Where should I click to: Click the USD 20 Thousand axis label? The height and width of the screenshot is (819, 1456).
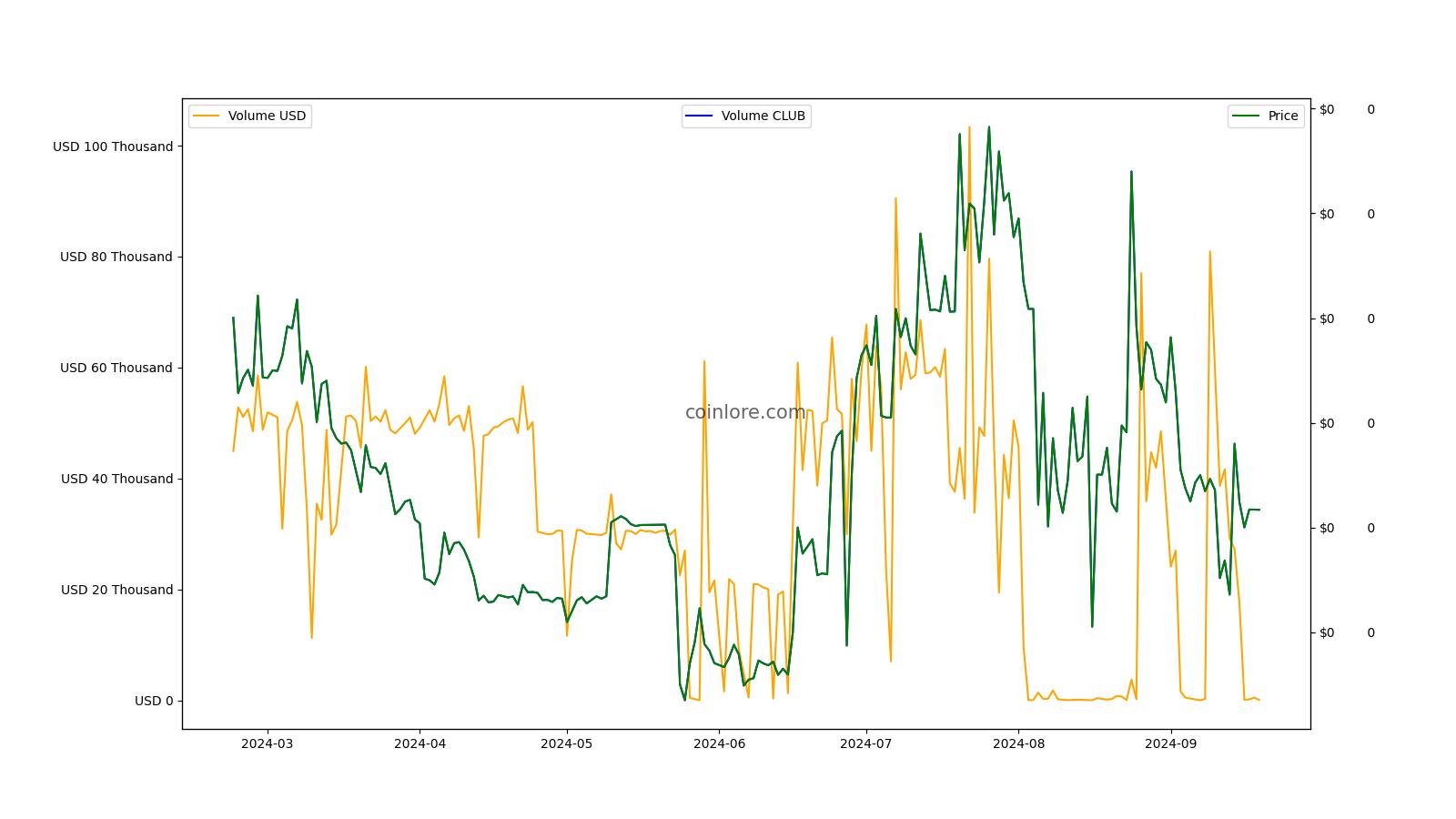click(116, 590)
